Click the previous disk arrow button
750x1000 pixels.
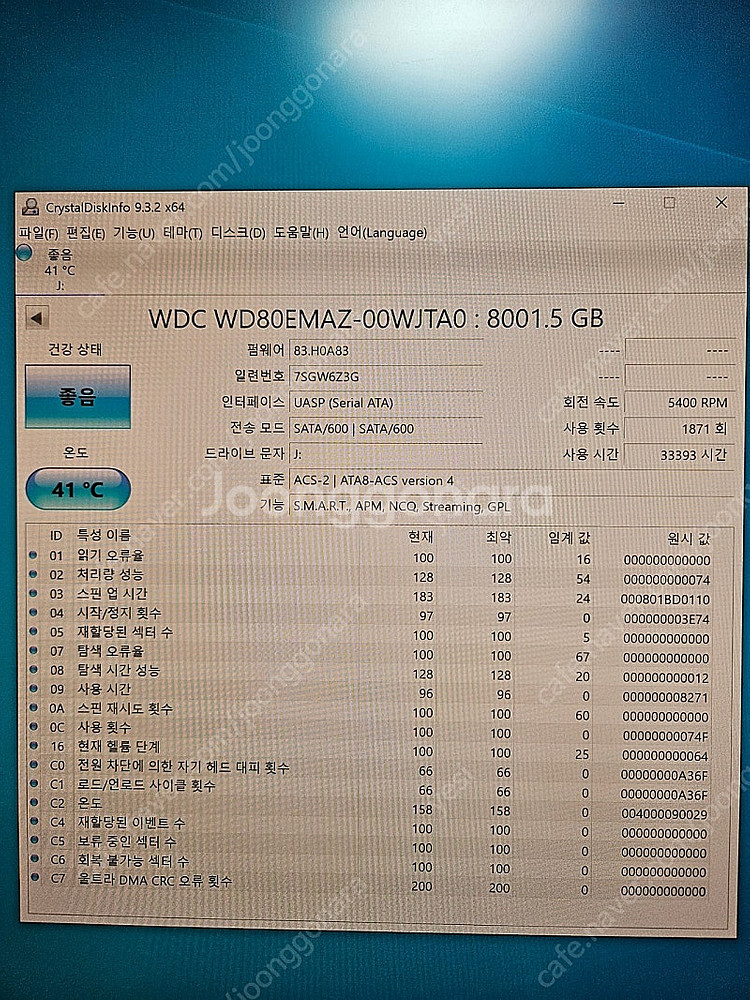coord(36,318)
